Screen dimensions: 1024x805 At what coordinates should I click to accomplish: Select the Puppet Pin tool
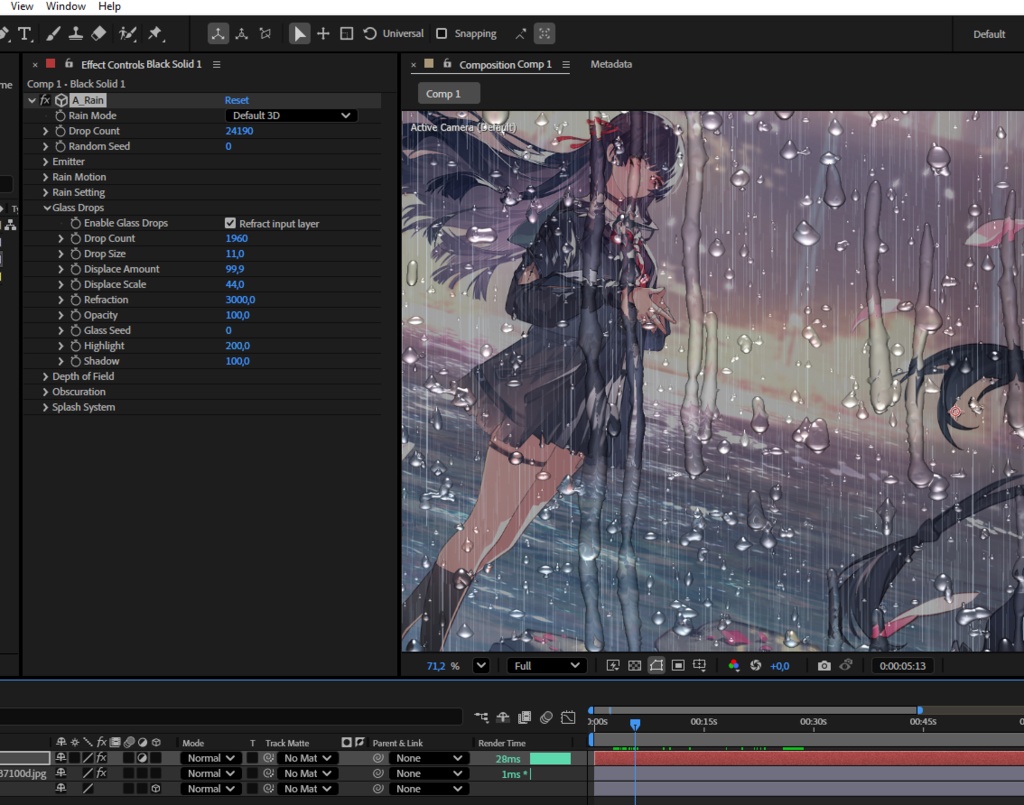click(155, 34)
